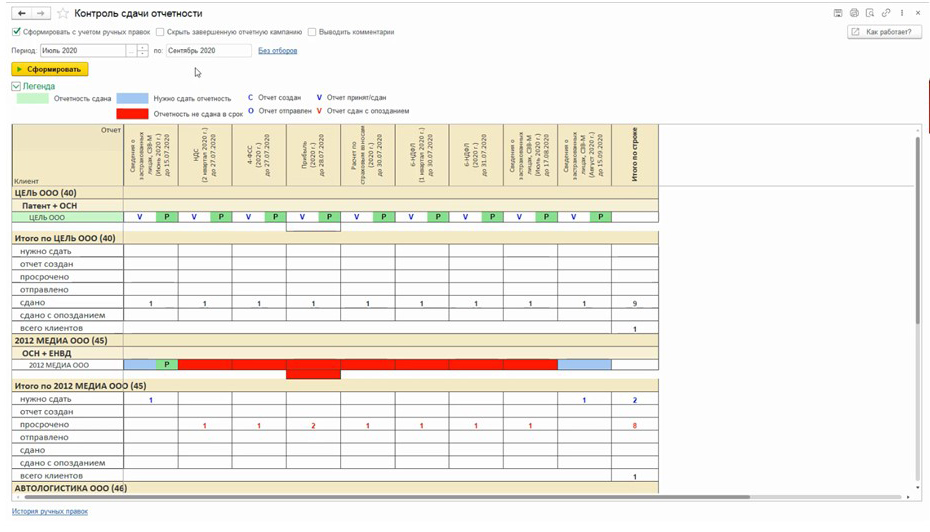
Task: Uncheck 'Сформировать с учетом ручных правок'
Action: pyautogui.click(x=16, y=32)
